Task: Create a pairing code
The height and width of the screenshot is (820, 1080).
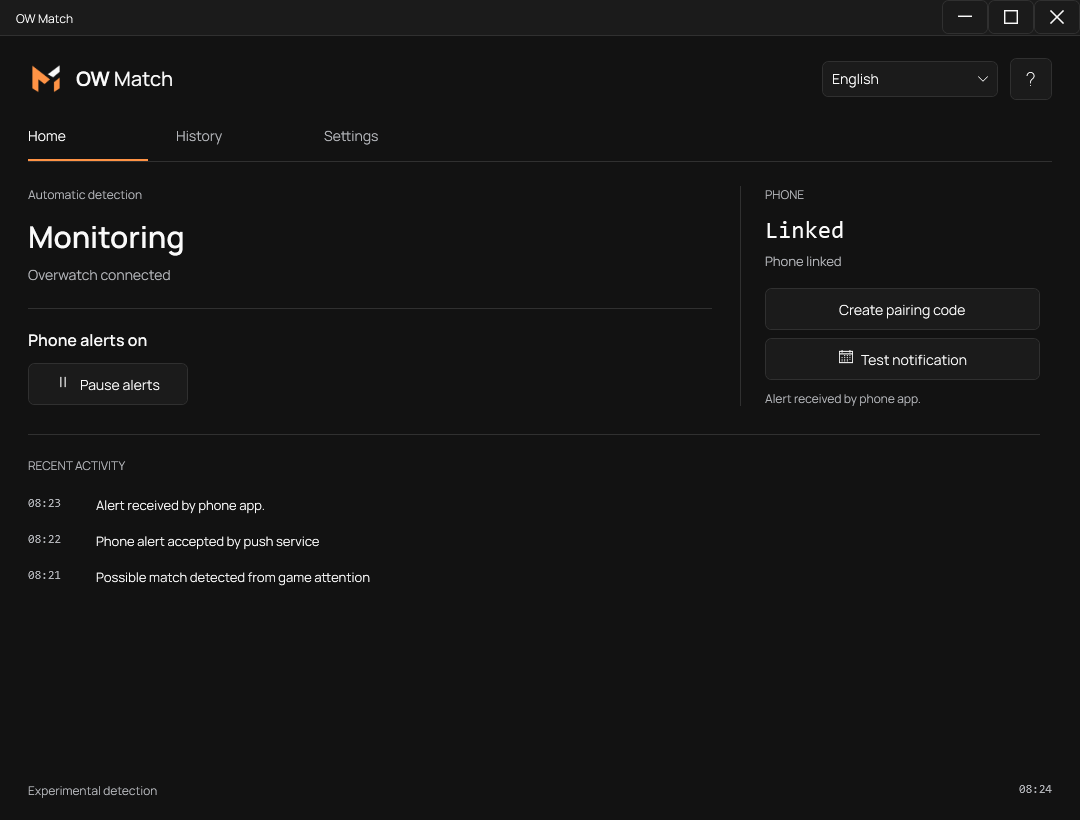Action: (902, 310)
